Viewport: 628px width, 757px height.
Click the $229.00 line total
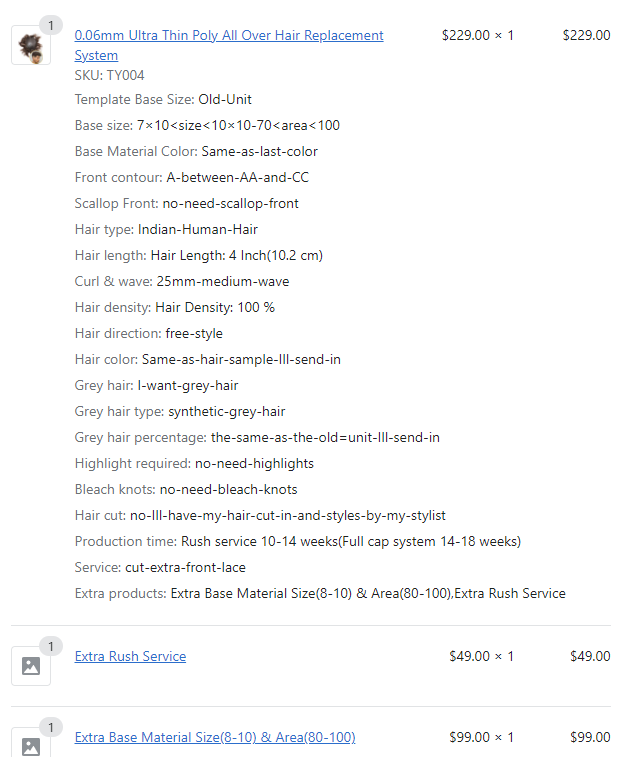586,35
